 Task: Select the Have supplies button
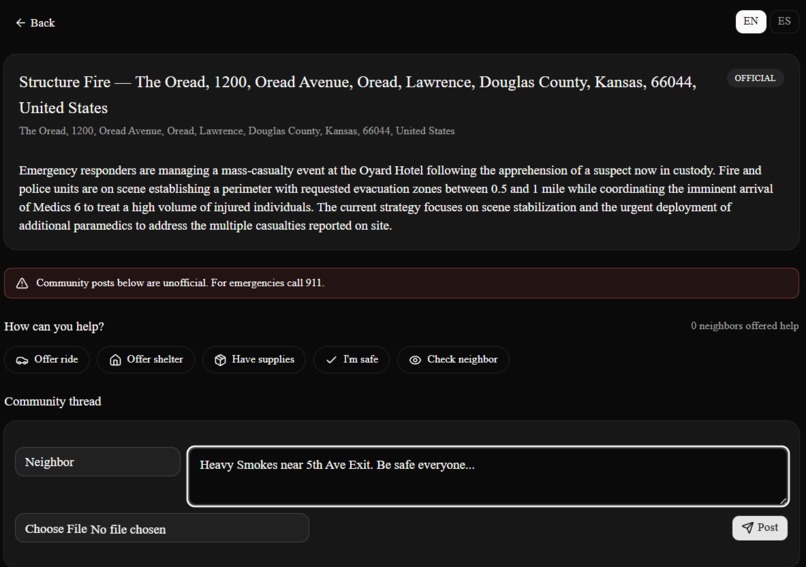(254, 359)
